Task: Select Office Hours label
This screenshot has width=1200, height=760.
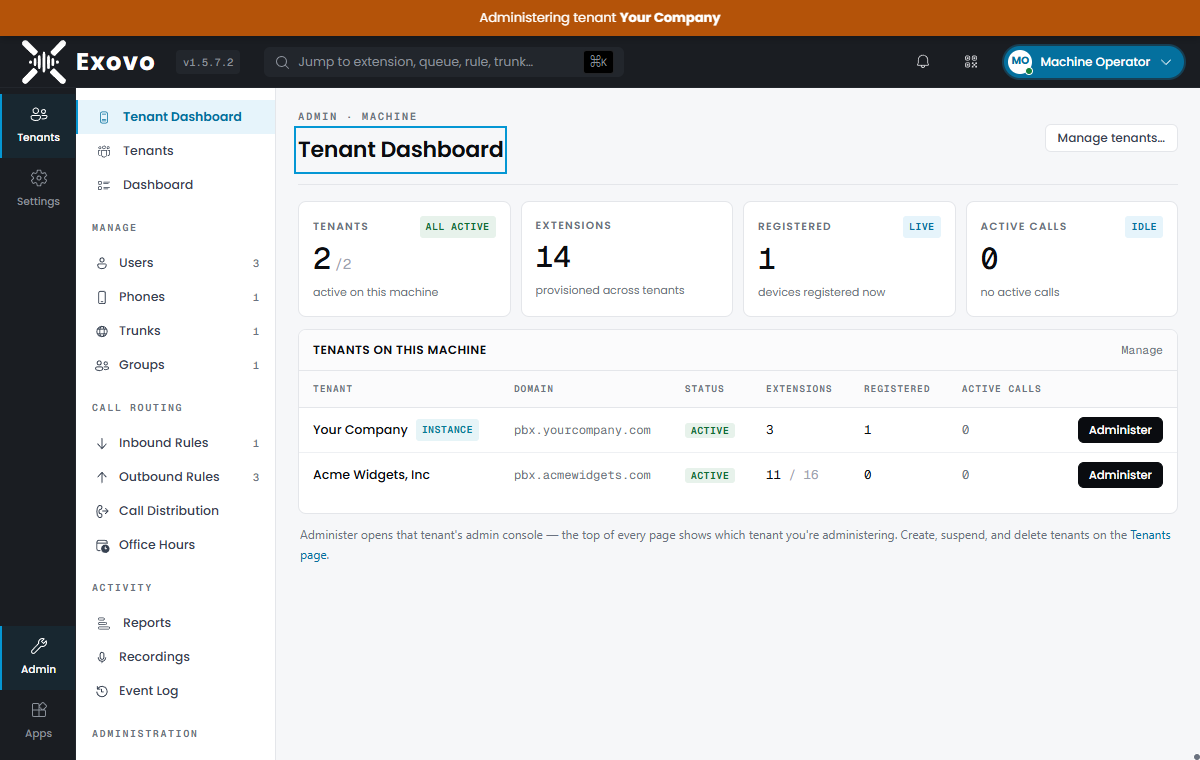Action: [157, 545]
